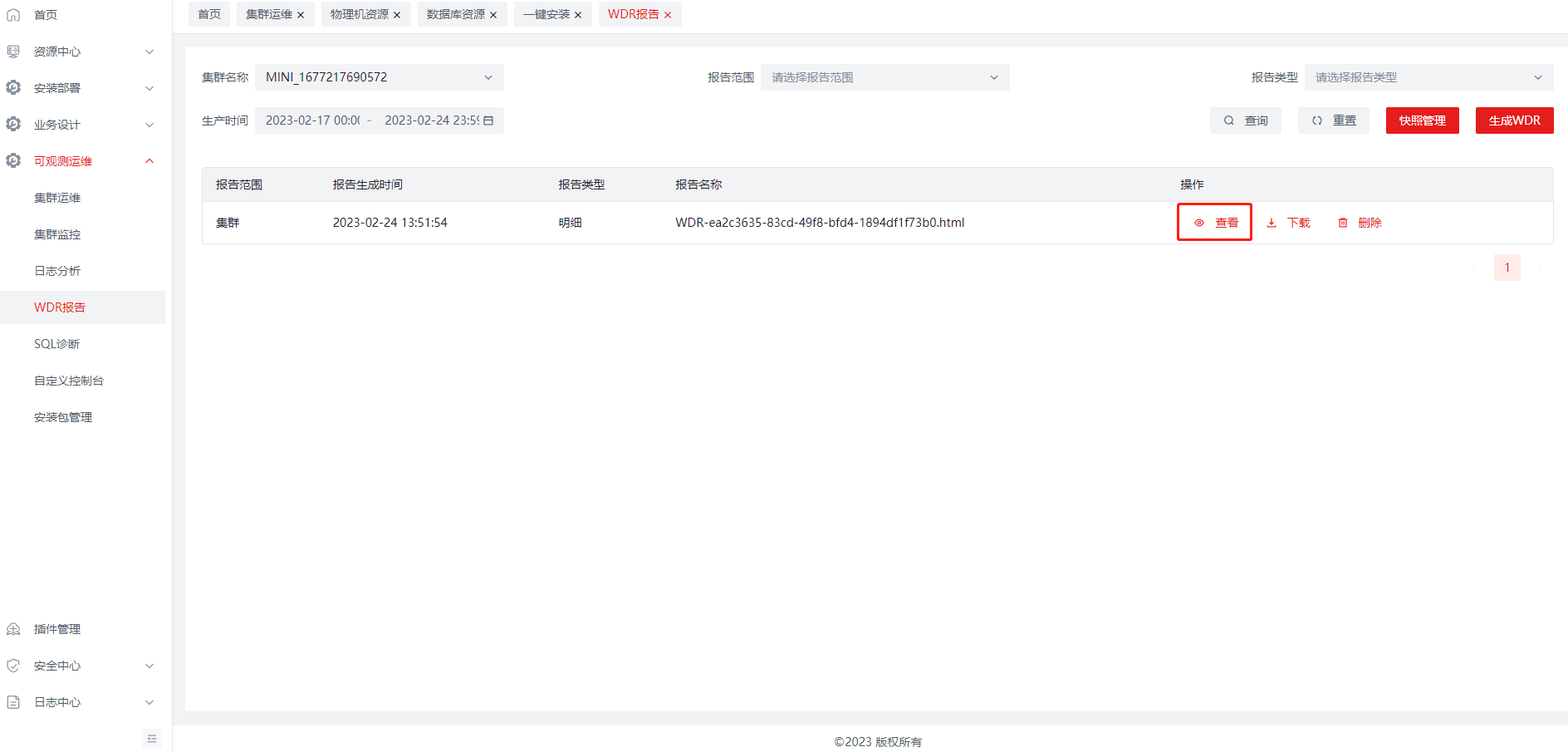Click the calendar icon in date range
This screenshot has width=1568, height=752.
489,120
